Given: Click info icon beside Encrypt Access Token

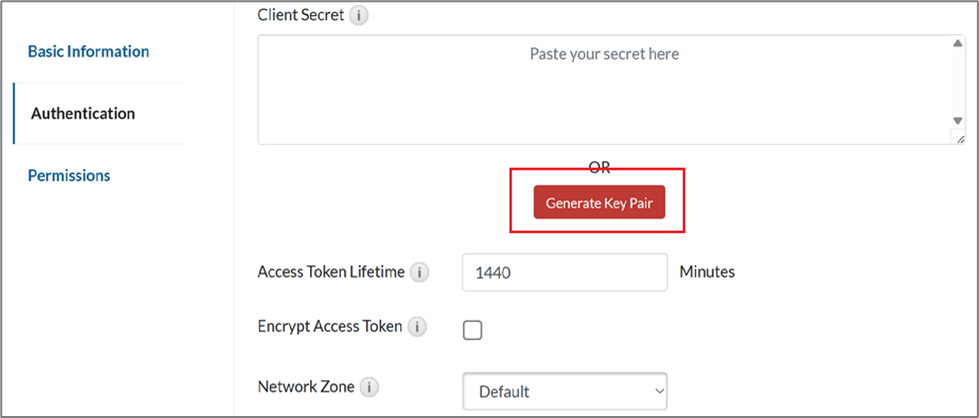Looking at the screenshot, I should click(418, 327).
